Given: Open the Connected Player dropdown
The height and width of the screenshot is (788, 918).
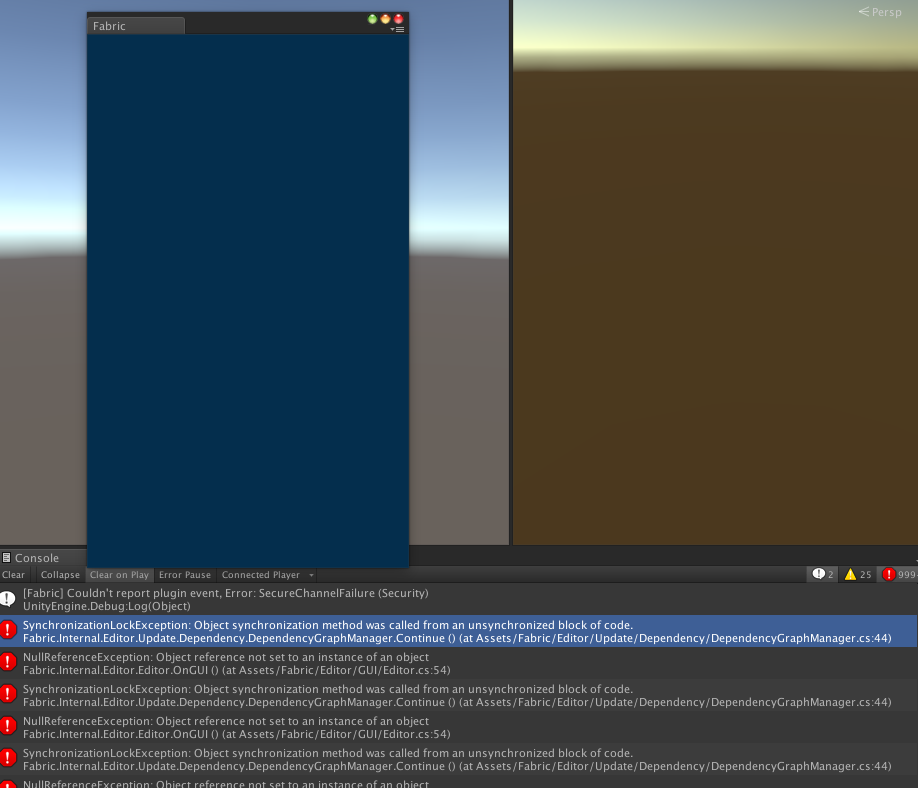Looking at the screenshot, I should point(265,574).
